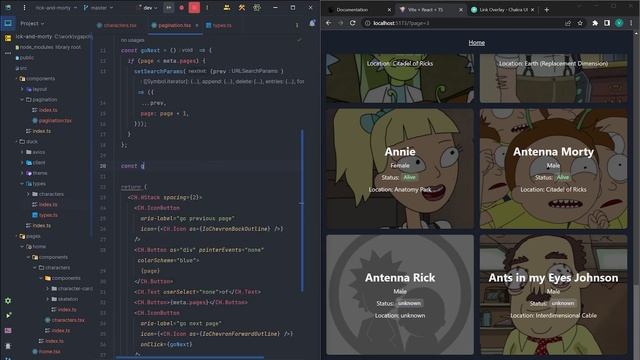Screen dimensions: 640x360
Task: Switch to types.ts editor tab
Action: (219, 25)
